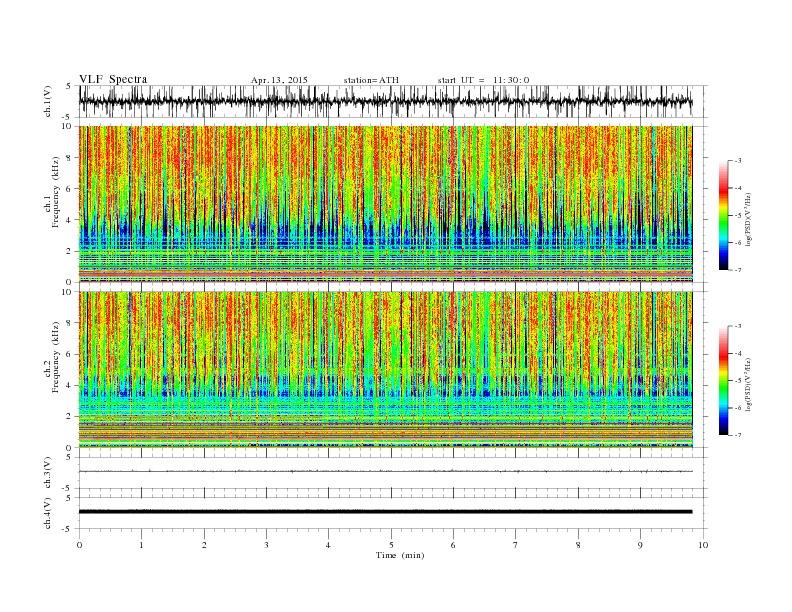792x612 pixels.
Task: Click the "10" tick ending the time axis
Action: click(x=703, y=545)
